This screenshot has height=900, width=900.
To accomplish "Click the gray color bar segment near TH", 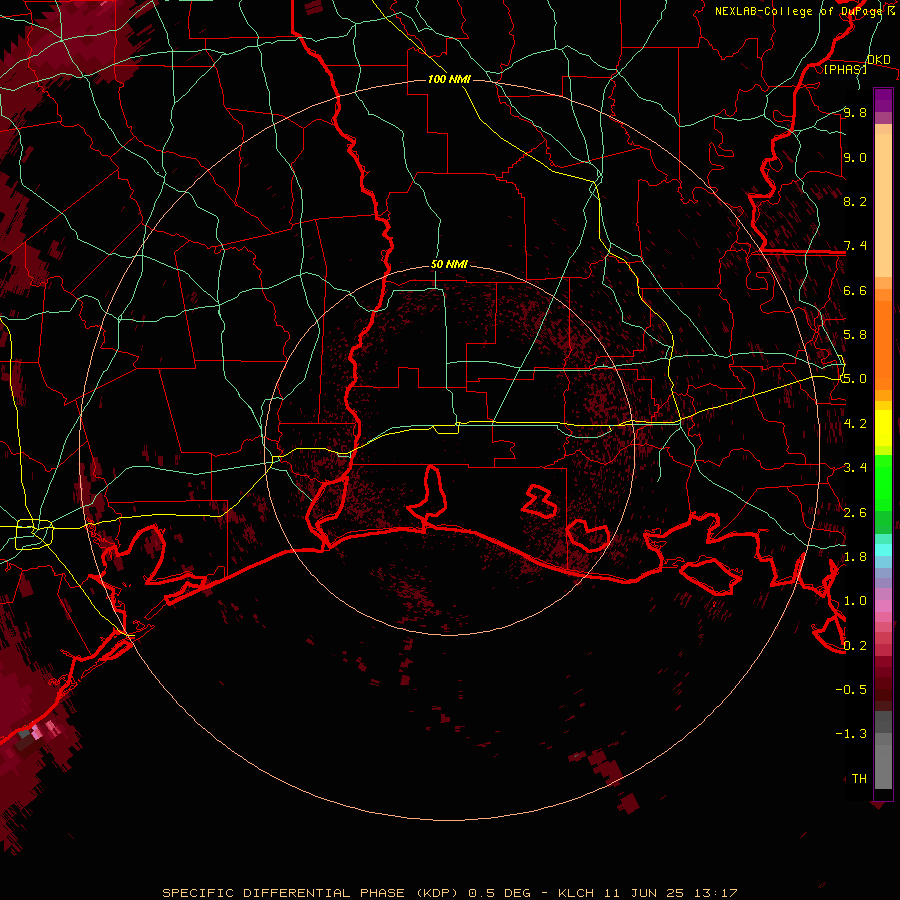I will [883, 766].
